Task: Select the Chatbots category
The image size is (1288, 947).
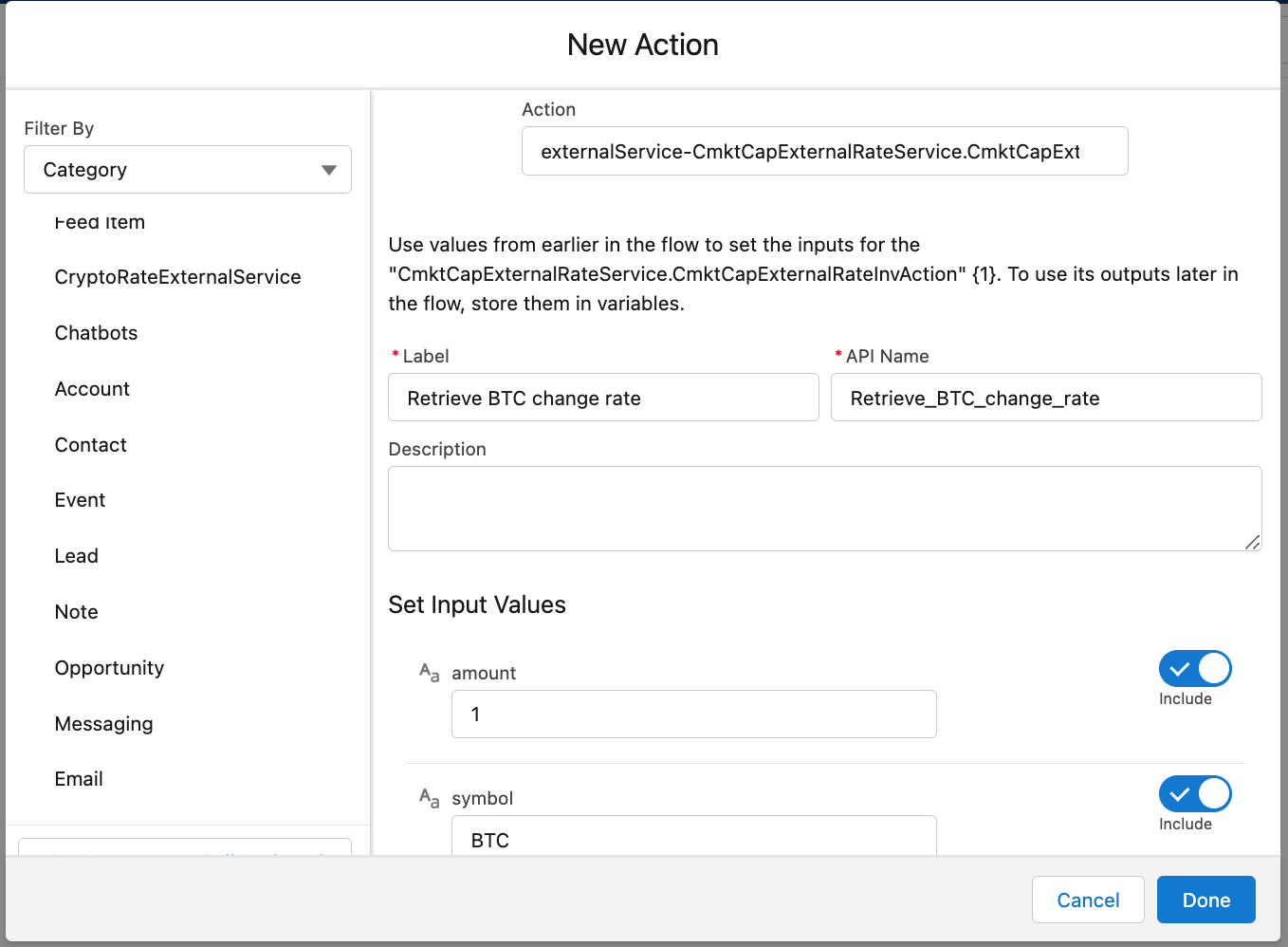Action: tap(96, 333)
